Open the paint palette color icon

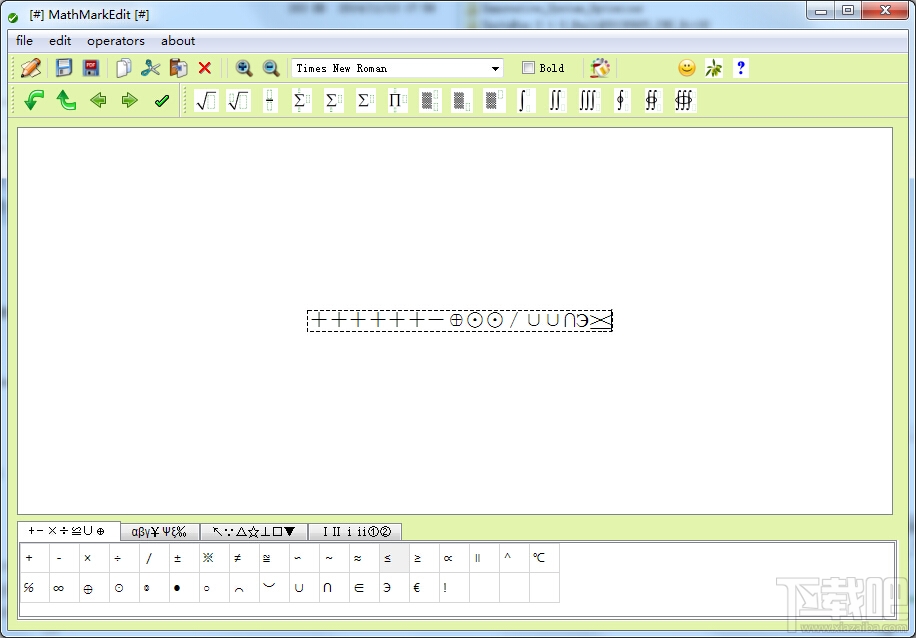click(x=599, y=68)
